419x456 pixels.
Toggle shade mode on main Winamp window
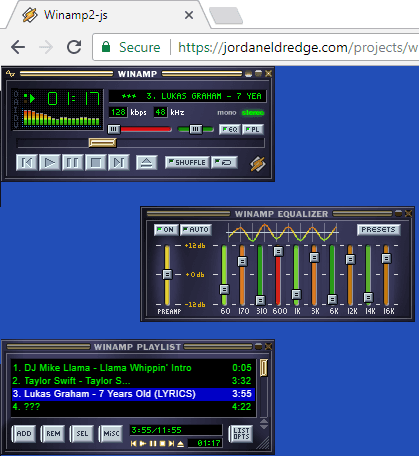258,74
